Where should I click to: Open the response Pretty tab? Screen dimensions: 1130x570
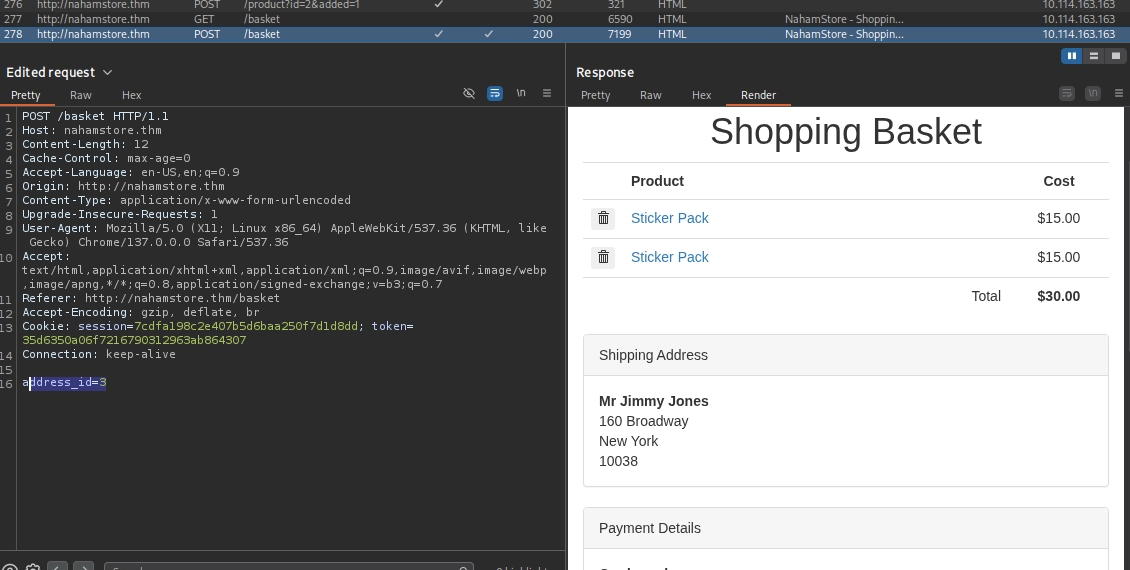click(595, 95)
